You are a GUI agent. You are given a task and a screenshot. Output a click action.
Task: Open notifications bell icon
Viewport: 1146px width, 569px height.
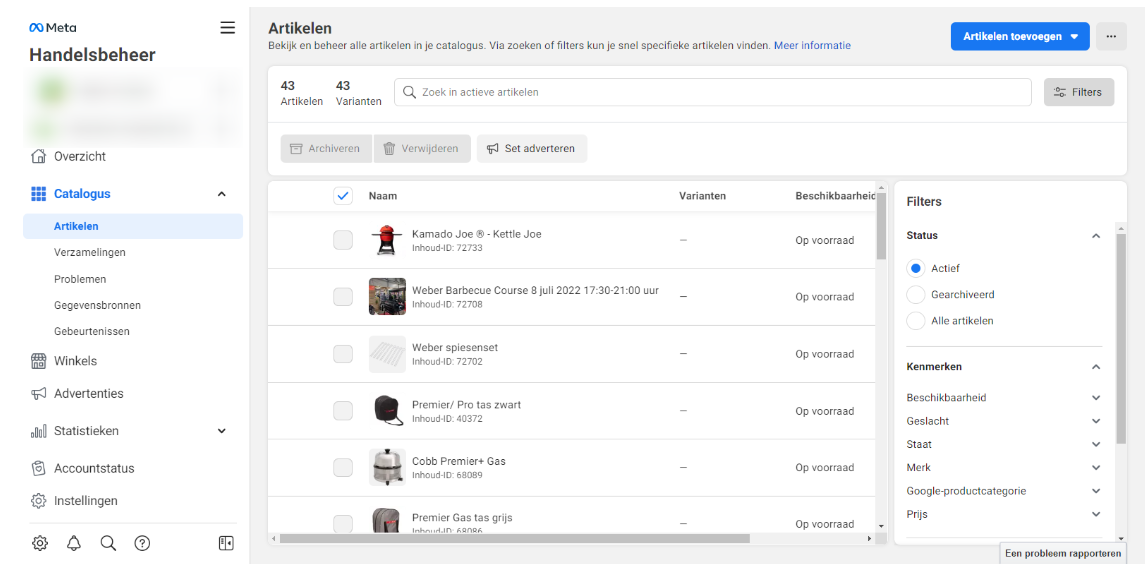coord(74,543)
